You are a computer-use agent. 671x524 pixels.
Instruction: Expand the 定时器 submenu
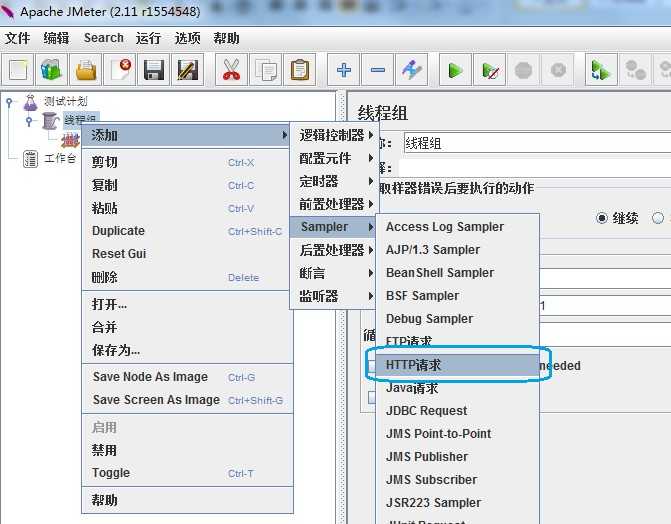click(334, 182)
